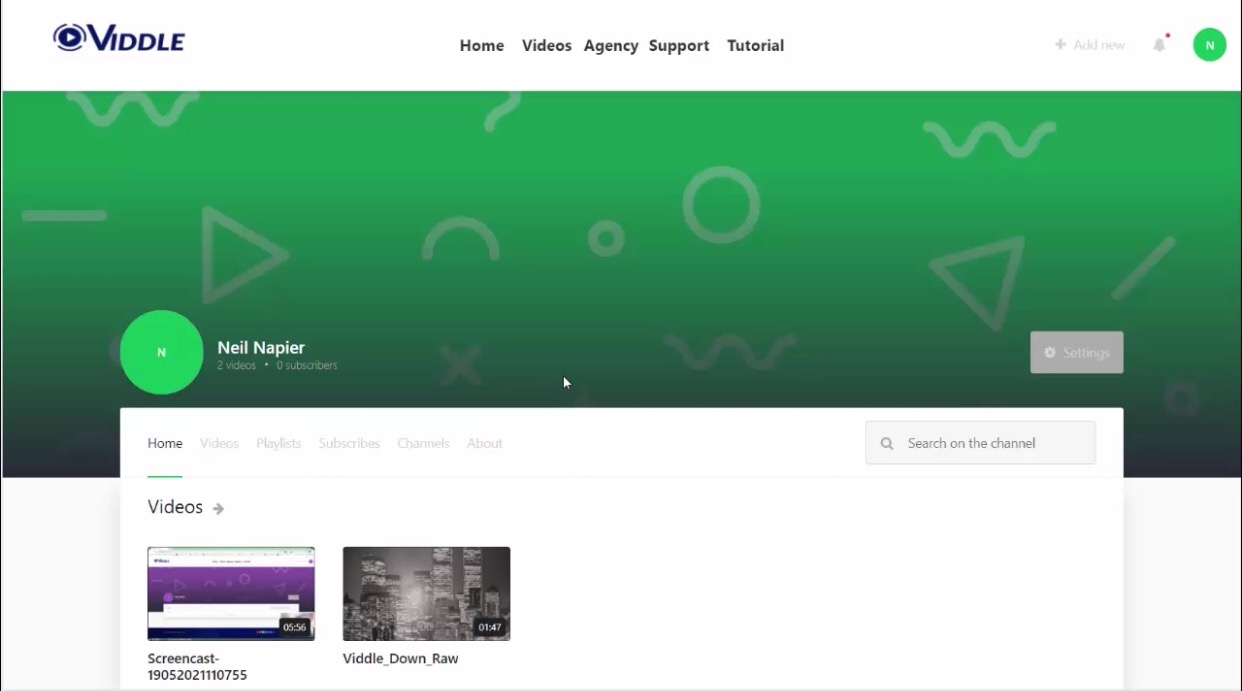Screen dimensions: 1242x691
Task: Click the Add new button label
Action: [1099, 45]
